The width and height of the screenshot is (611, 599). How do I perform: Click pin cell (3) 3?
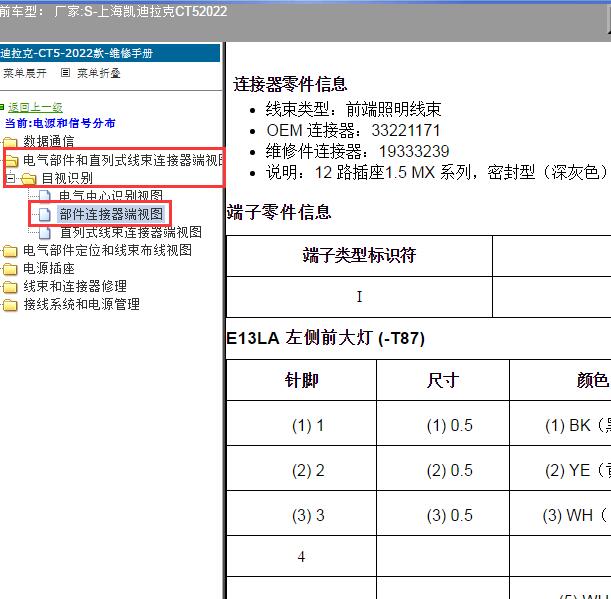click(301, 513)
